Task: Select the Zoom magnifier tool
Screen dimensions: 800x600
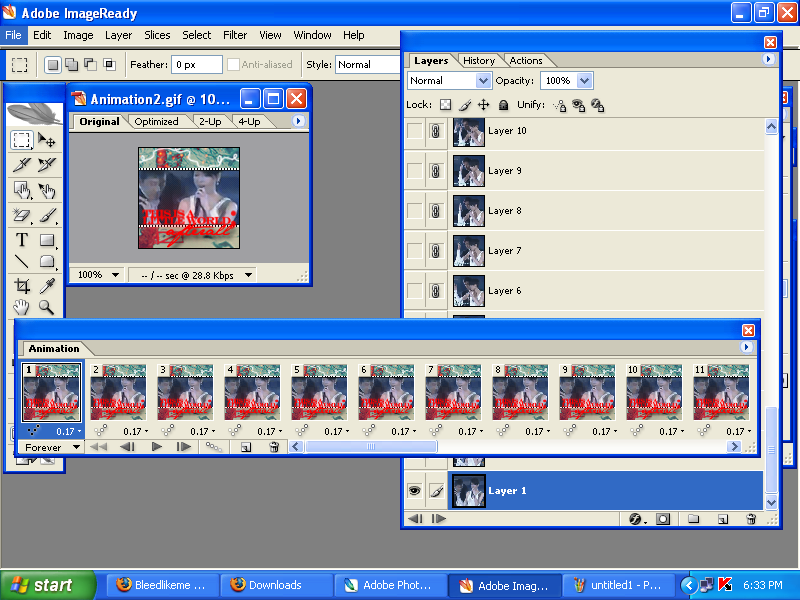Action: (47, 307)
